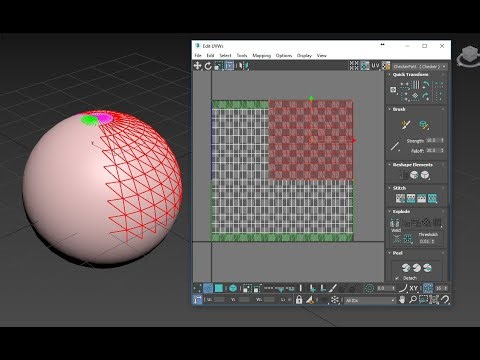Click the Zoom magnifier icon

(x=413, y=300)
